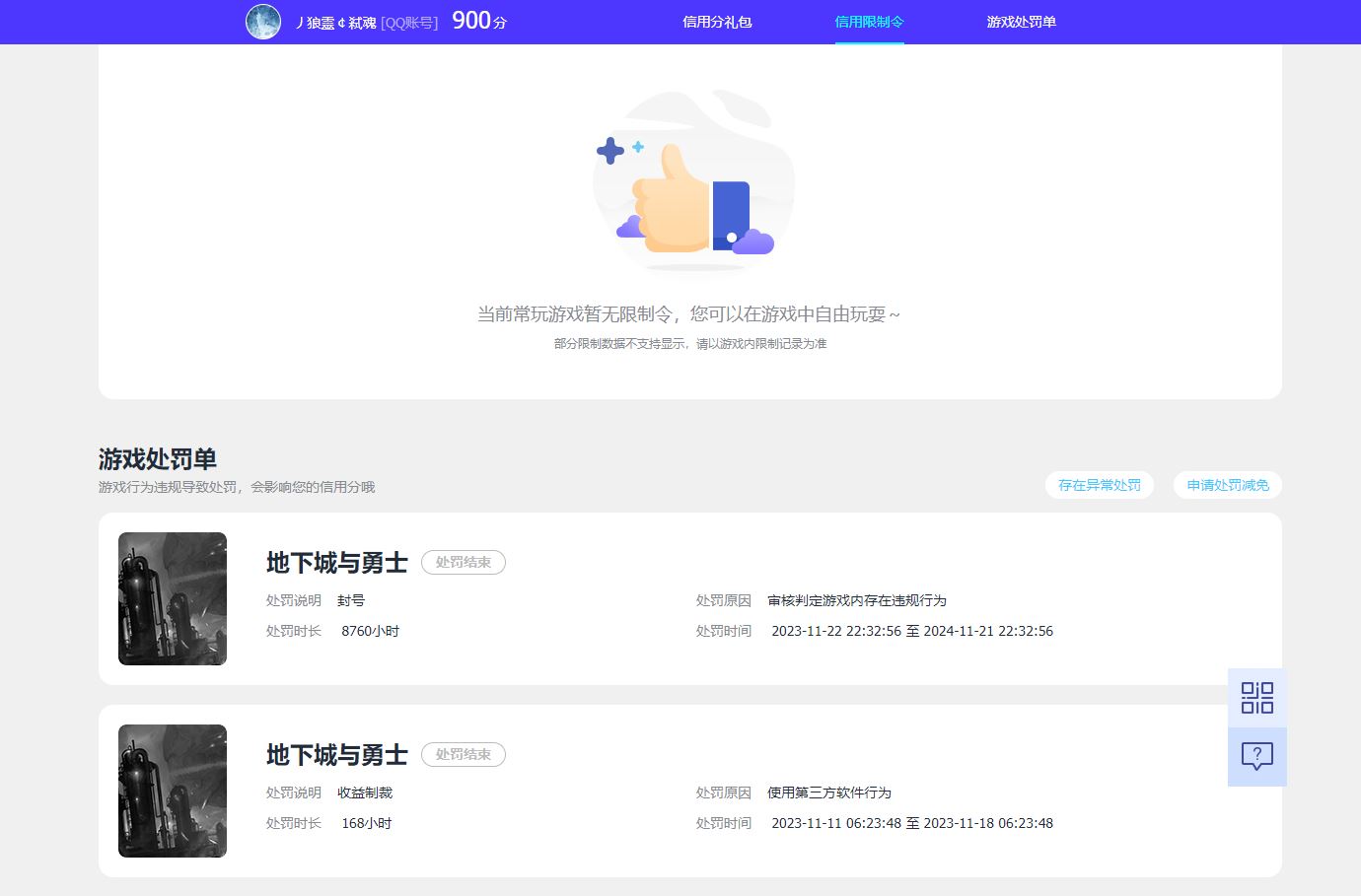The image size is (1361, 896).
Task: Select the 168小时 penalty duration
Action: coord(367,823)
